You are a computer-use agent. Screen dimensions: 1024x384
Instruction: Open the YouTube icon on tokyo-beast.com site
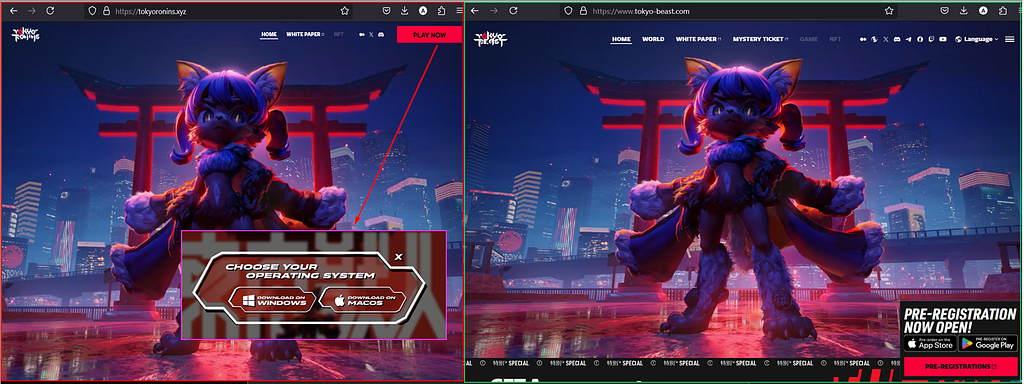coord(942,39)
